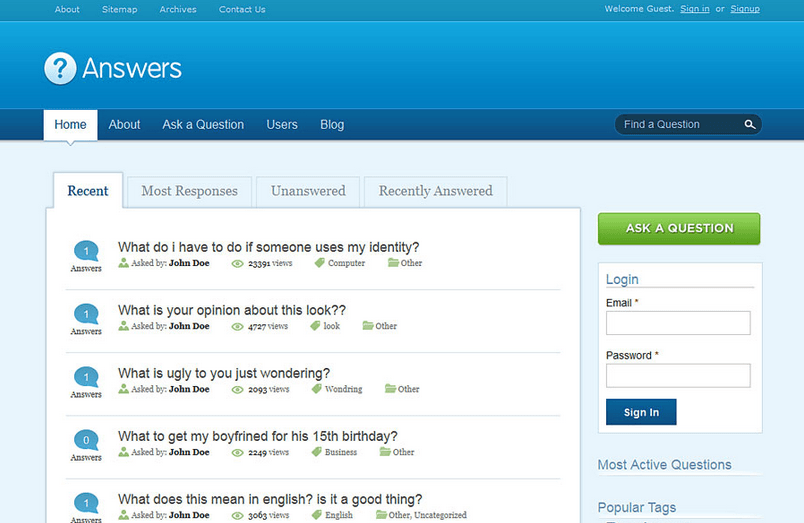Image resolution: width=804 pixels, height=523 pixels.
Task: Click folder icon in identity question row
Action: (393, 263)
